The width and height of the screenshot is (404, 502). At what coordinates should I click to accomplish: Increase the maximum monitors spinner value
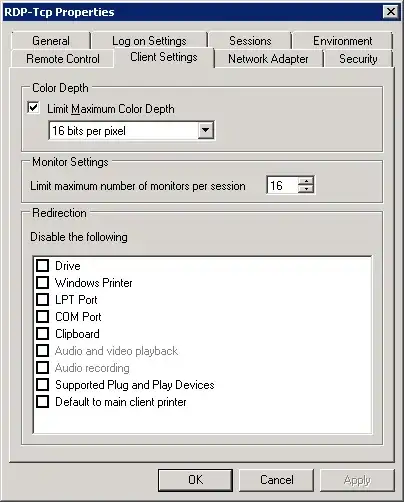[306, 181]
